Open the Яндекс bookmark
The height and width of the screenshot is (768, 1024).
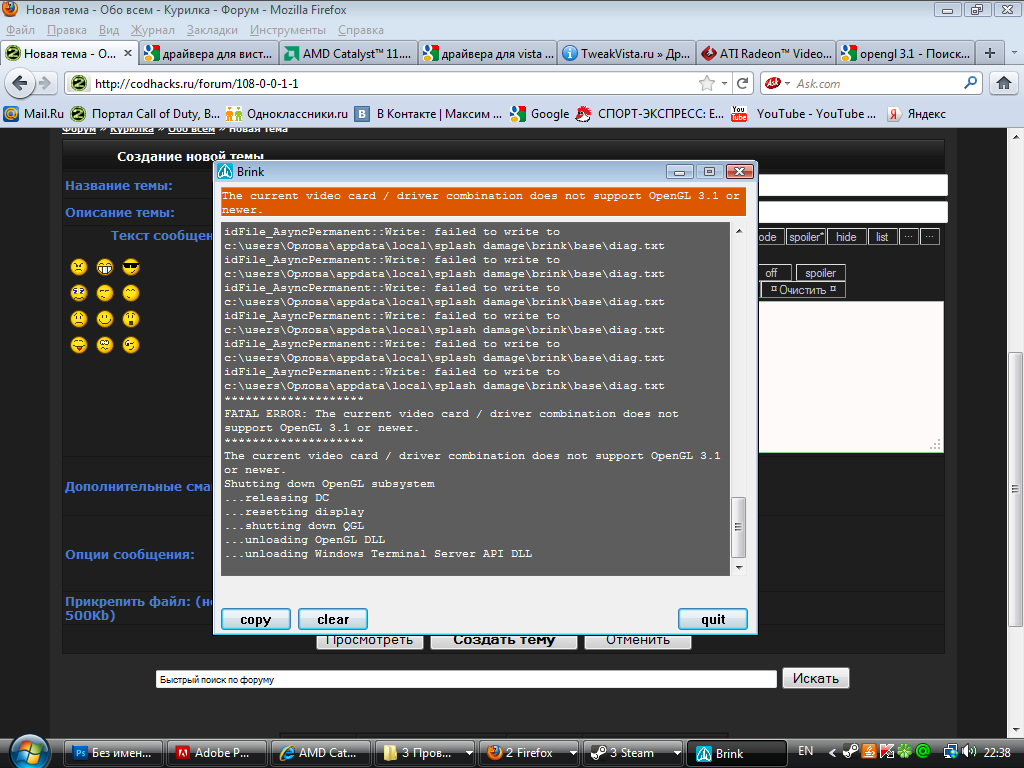pos(916,114)
